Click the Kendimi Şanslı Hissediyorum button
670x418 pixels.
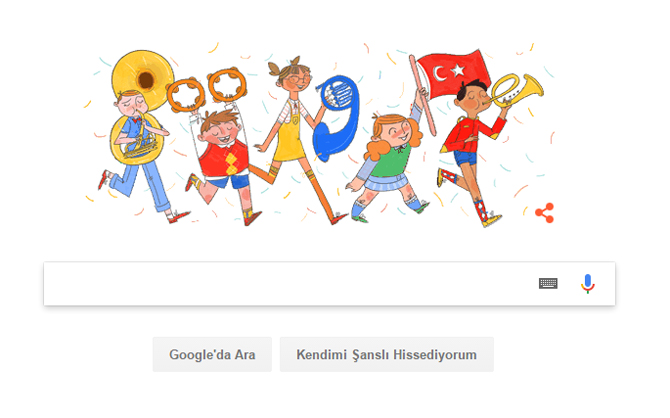point(387,354)
